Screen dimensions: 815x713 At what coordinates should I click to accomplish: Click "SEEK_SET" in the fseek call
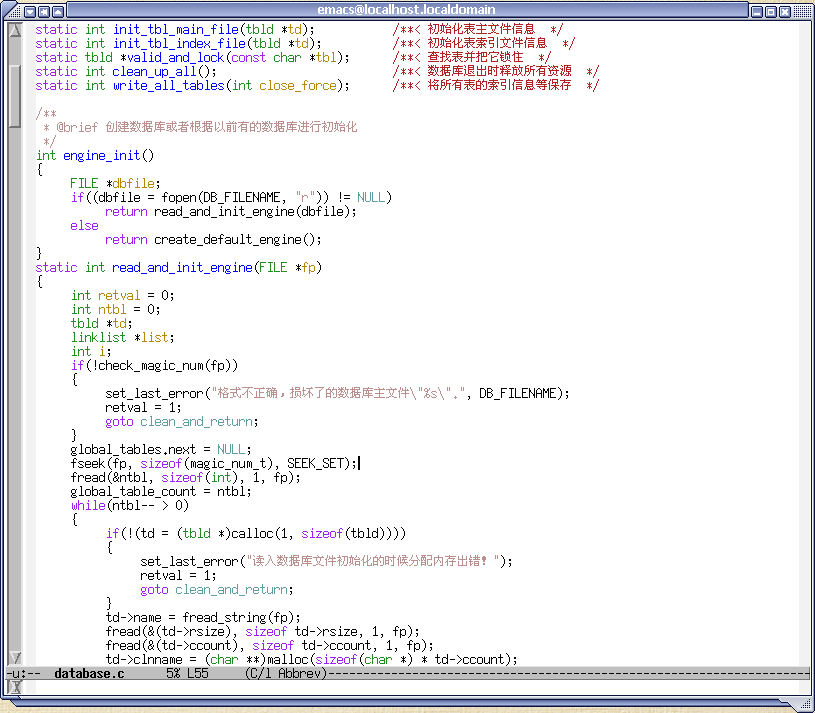click(x=315, y=464)
